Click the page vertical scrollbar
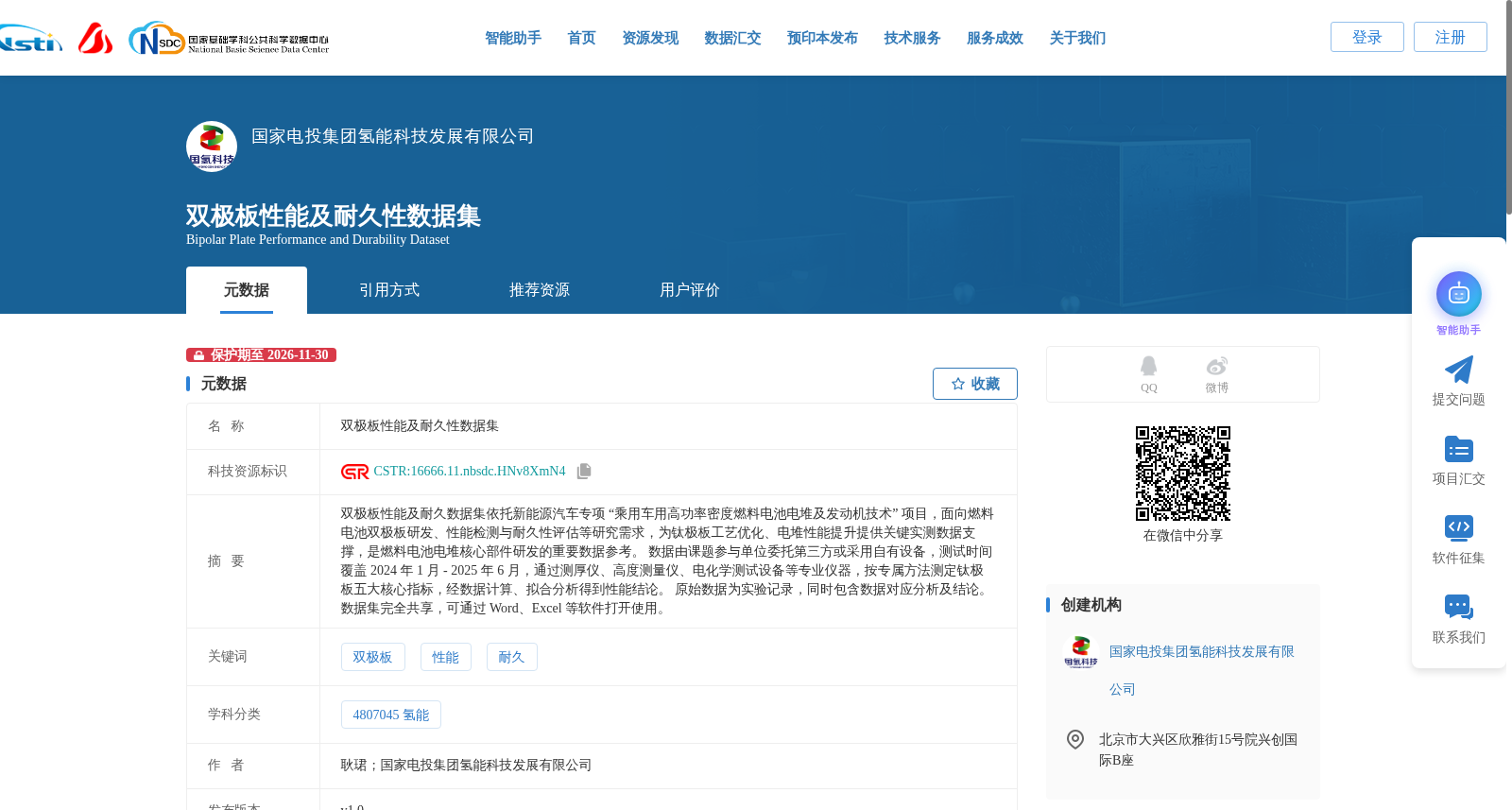The height and width of the screenshot is (810, 1512). pyautogui.click(x=1508, y=109)
